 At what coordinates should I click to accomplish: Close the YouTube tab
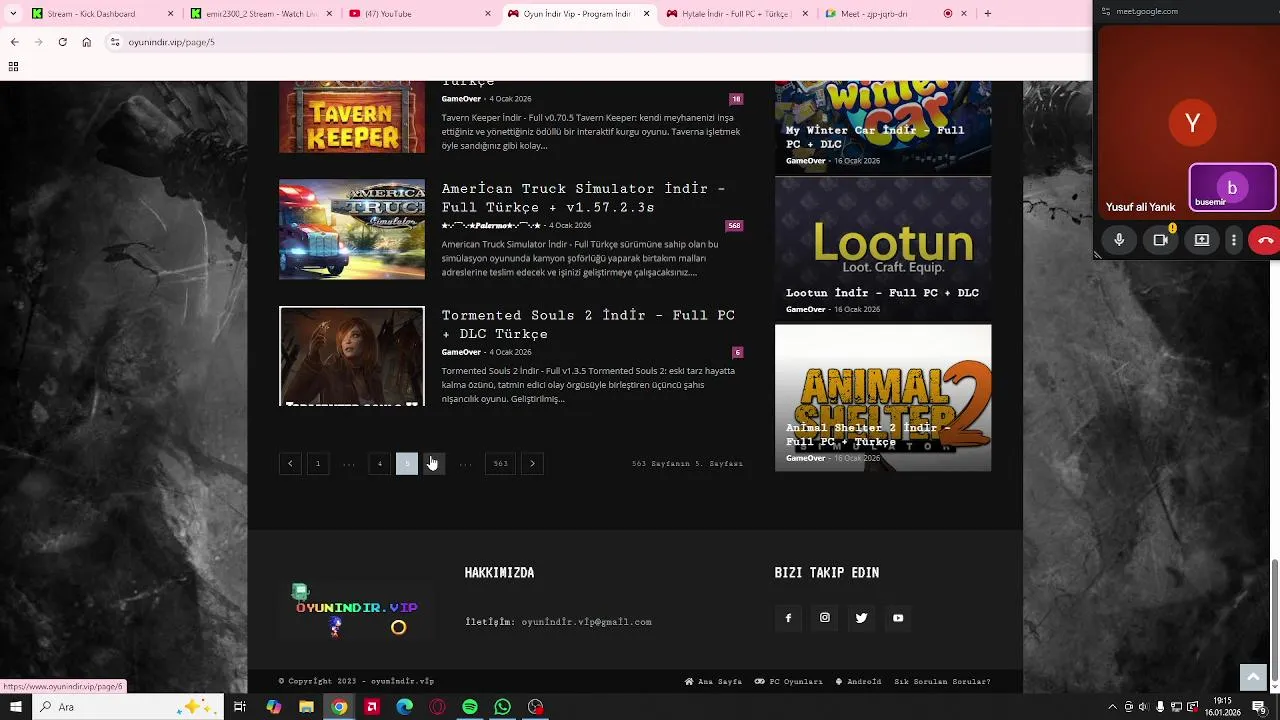488,14
